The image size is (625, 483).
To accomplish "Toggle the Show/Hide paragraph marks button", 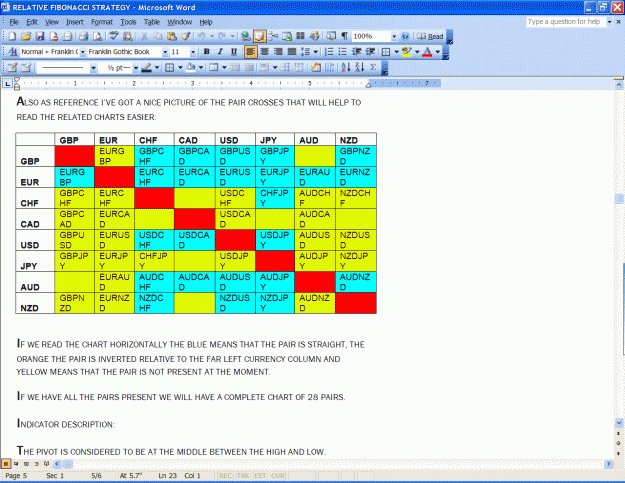I will pyautogui.click(x=344, y=37).
